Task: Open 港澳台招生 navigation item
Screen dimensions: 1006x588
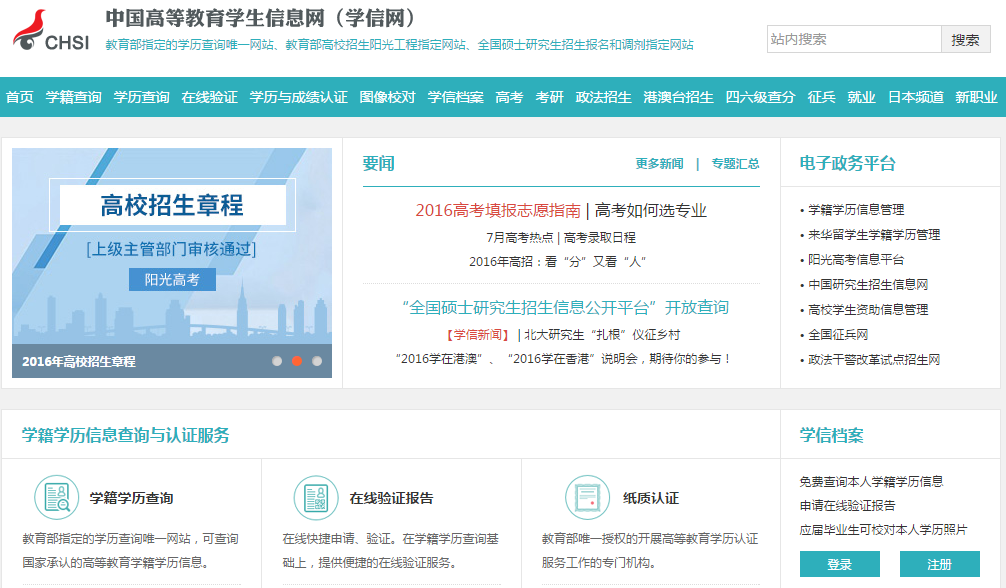Action: tap(679, 97)
